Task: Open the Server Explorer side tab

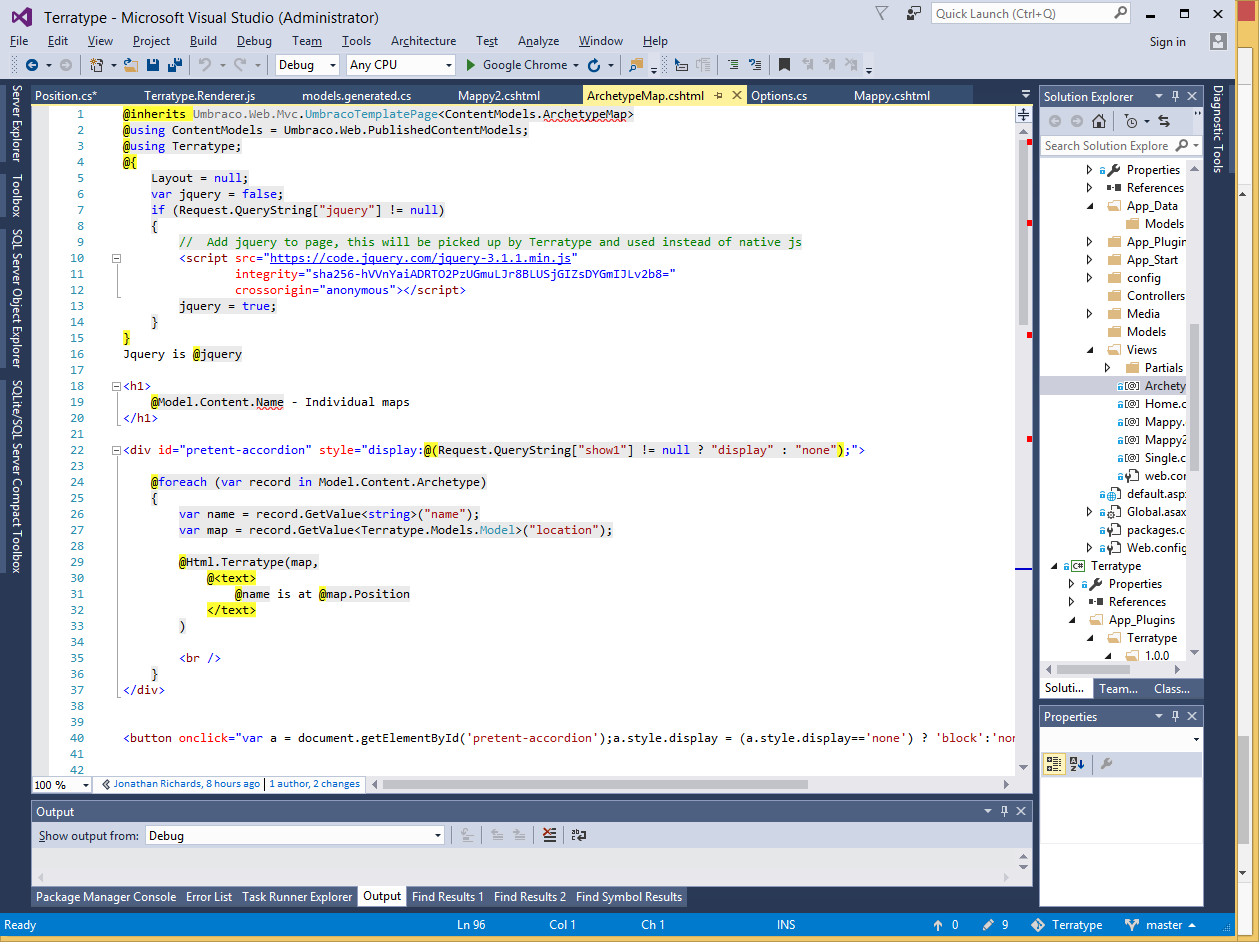Action: point(17,124)
